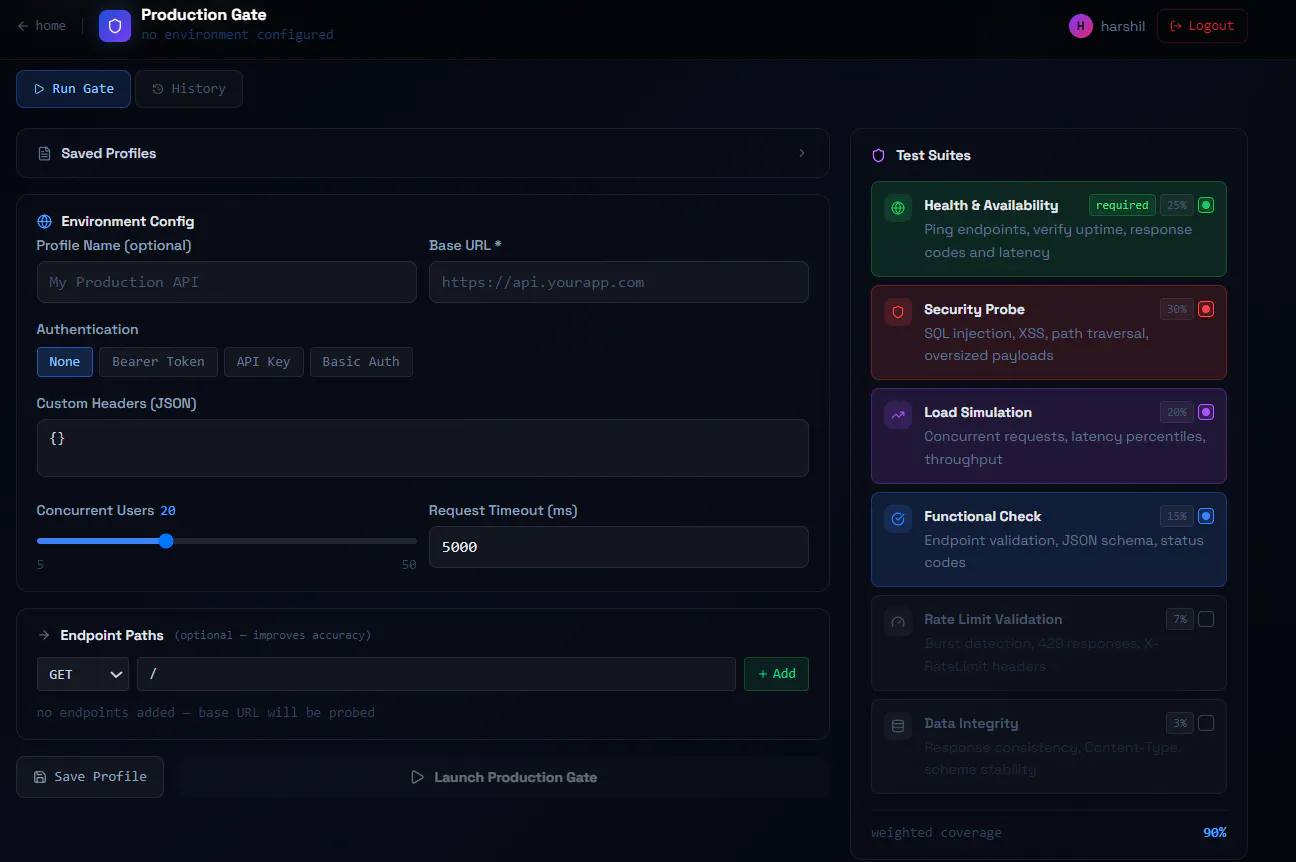Click the Endpoint Paths arrow icon
The image size is (1296, 862).
pyautogui.click(x=44, y=635)
